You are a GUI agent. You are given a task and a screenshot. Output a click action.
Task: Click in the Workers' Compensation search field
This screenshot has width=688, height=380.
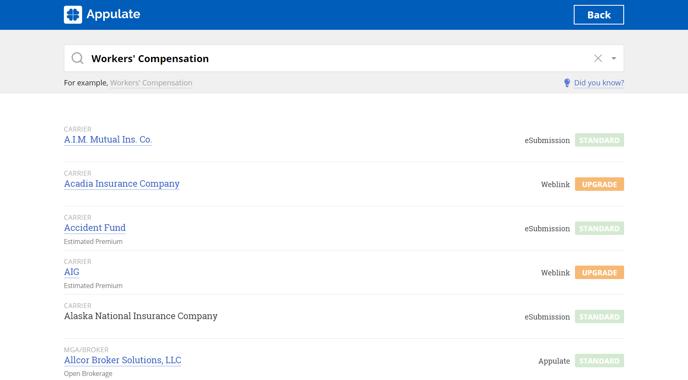(x=344, y=58)
